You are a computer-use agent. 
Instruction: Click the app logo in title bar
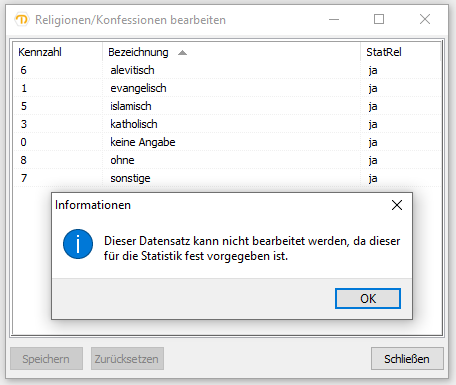point(22,20)
